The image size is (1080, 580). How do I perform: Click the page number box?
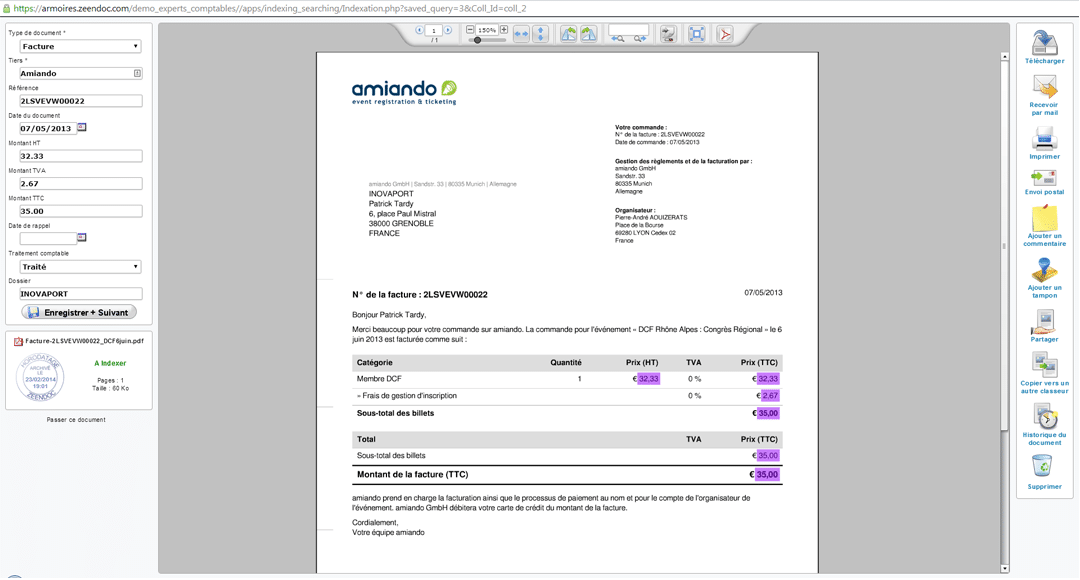(x=433, y=30)
